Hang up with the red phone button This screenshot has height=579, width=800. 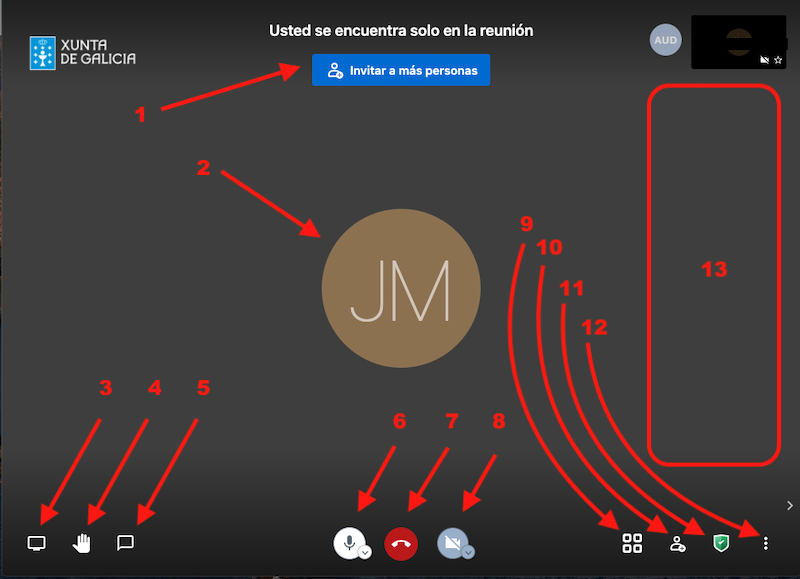click(400, 543)
